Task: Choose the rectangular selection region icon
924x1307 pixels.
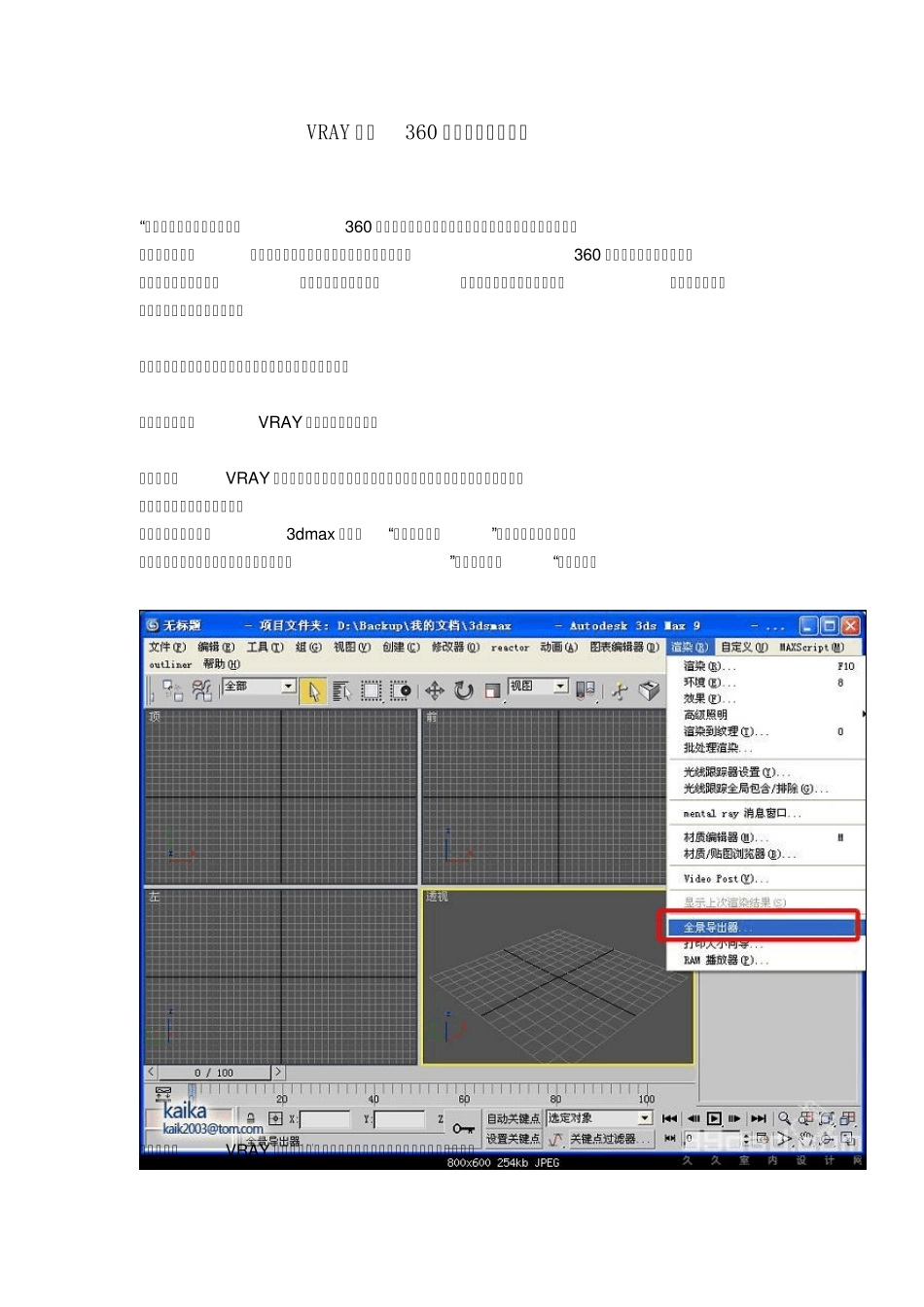Action: tap(372, 690)
